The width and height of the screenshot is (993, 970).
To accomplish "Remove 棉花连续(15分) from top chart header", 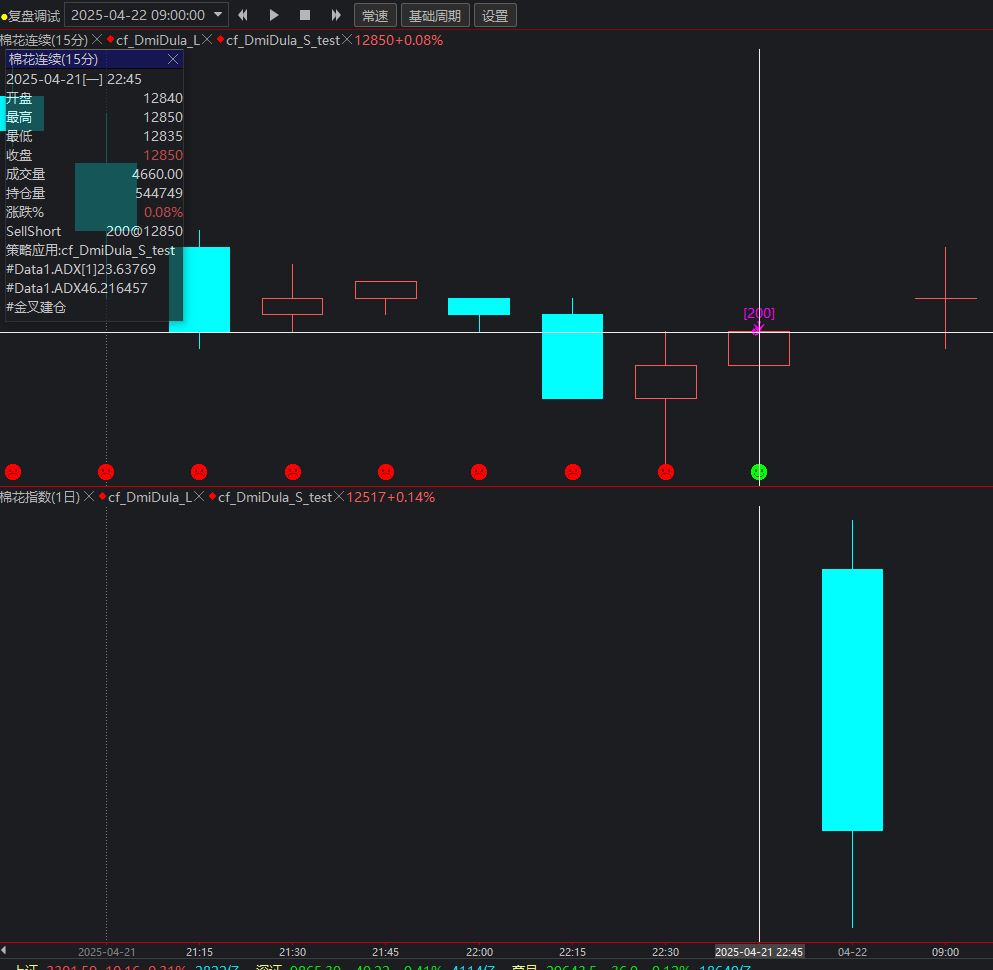I will [x=97, y=40].
